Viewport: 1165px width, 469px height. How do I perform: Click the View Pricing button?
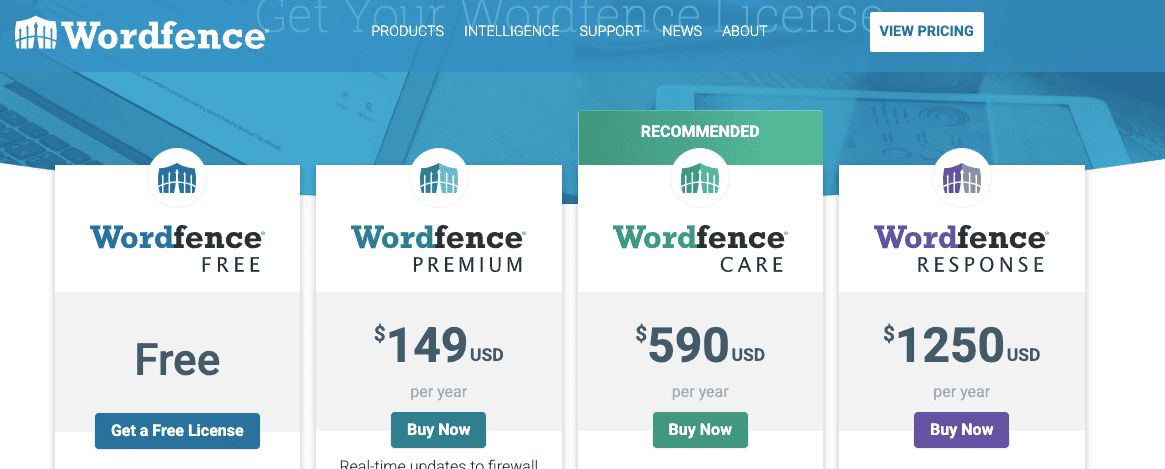coord(926,31)
